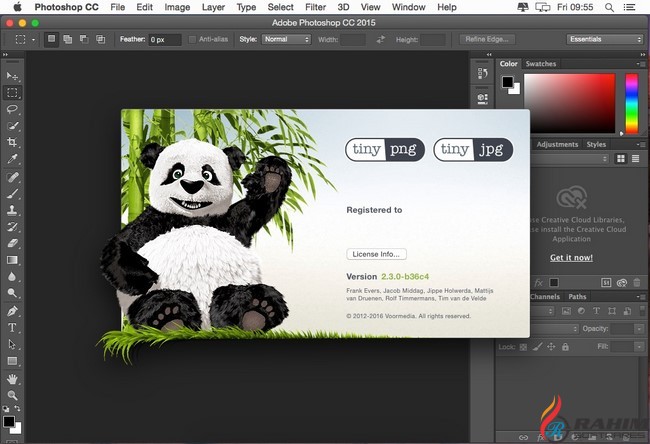Select the Pen tool
The width and height of the screenshot is (650, 444).
coord(12,311)
